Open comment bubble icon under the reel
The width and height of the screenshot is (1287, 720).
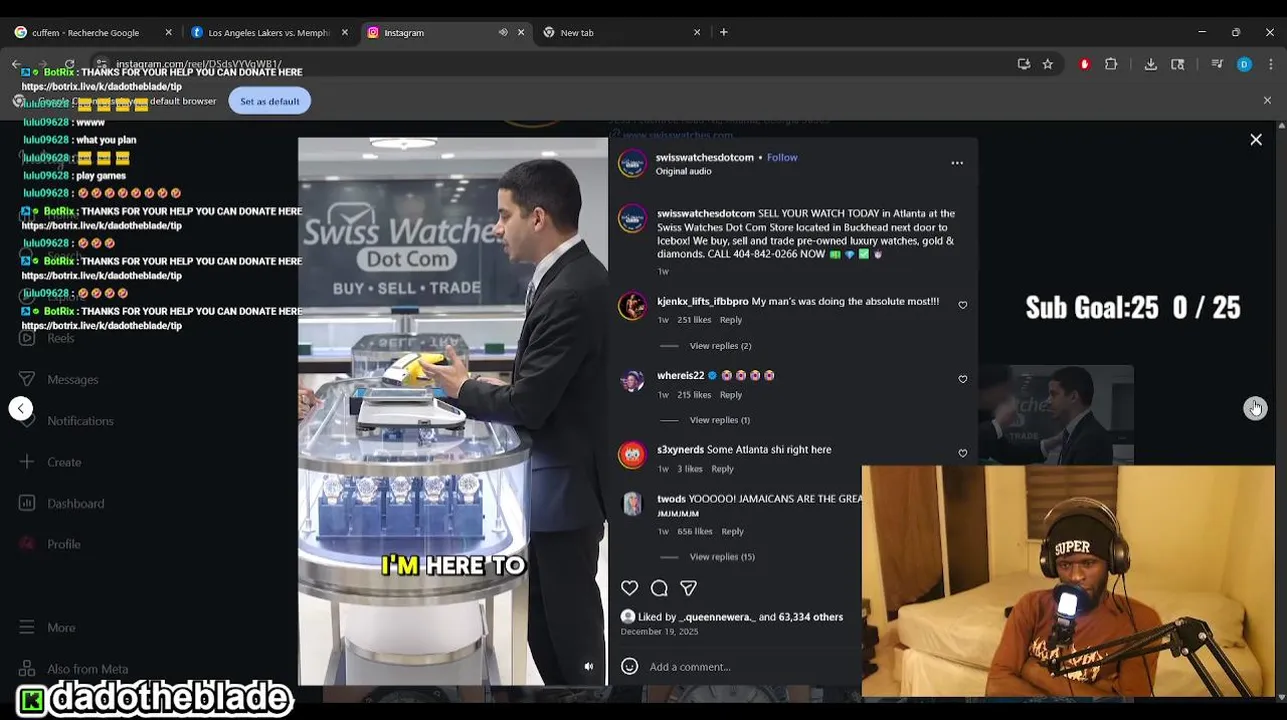(x=659, y=588)
